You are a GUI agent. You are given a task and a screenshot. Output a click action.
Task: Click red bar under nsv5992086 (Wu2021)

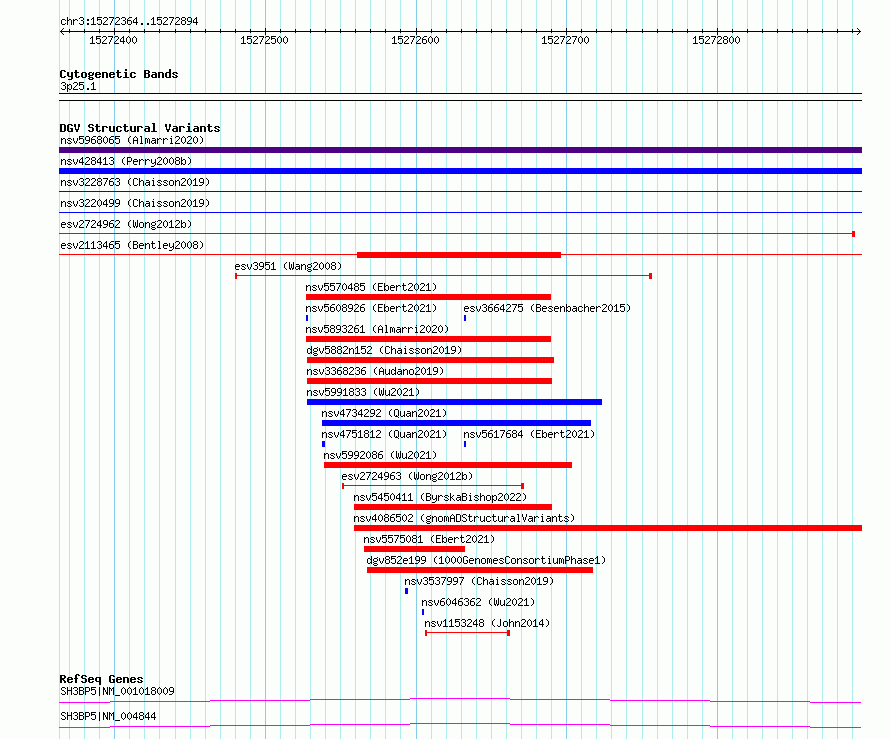pos(448,465)
